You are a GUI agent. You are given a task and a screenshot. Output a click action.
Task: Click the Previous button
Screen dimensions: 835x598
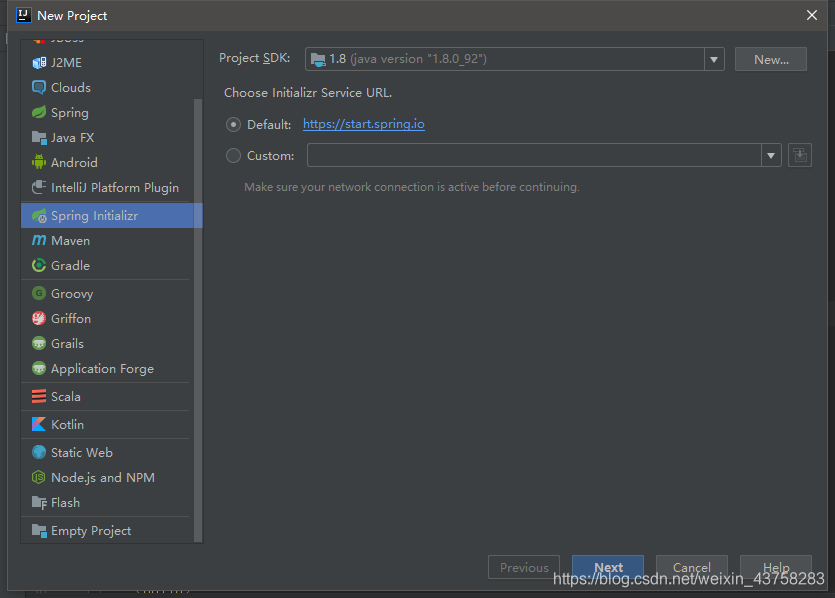point(523,568)
